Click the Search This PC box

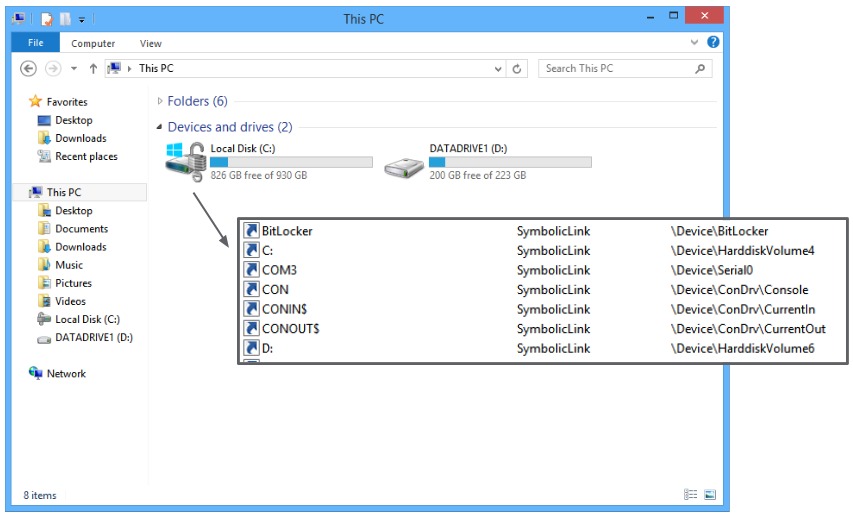(625, 69)
